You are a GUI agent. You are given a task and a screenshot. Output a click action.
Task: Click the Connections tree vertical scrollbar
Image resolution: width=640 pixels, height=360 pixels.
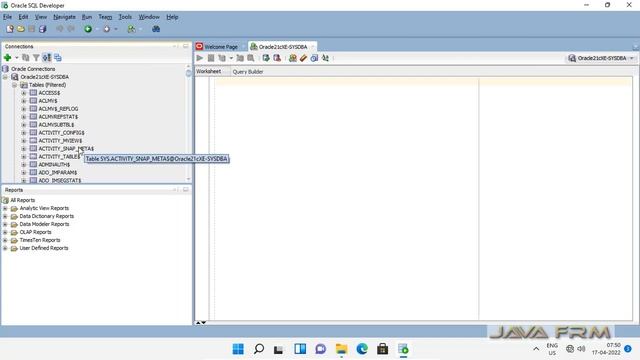point(188,122)
